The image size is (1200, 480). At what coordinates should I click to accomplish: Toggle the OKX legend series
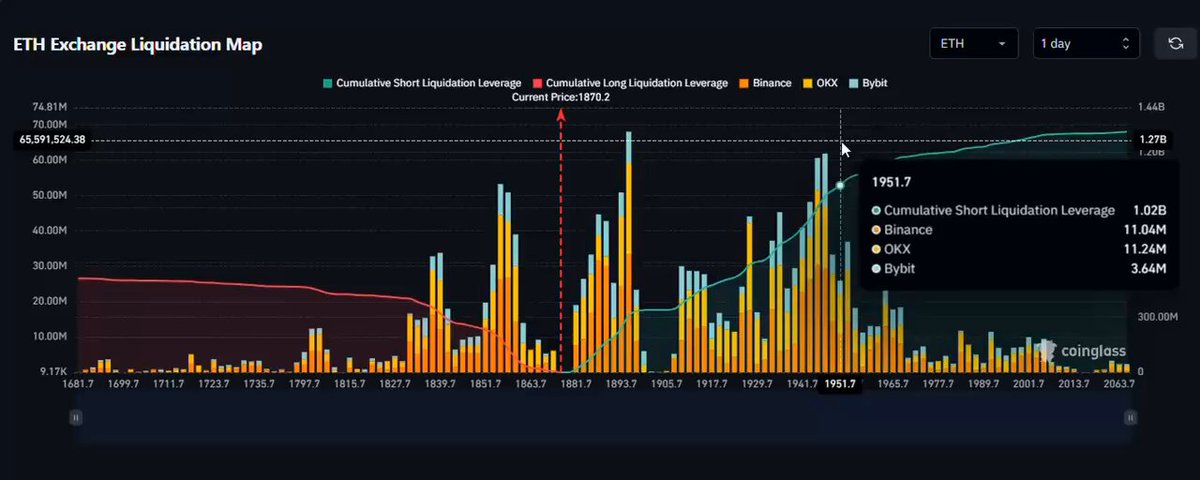(x=820, y=83)
